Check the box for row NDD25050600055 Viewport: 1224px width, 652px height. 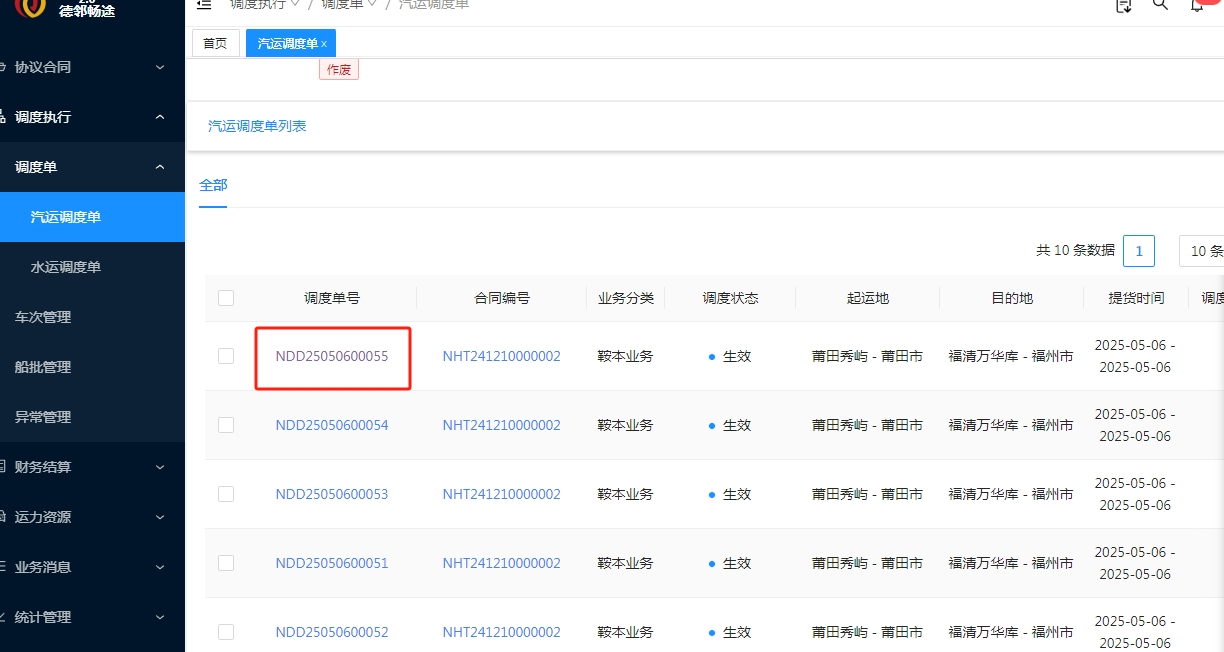226,356
